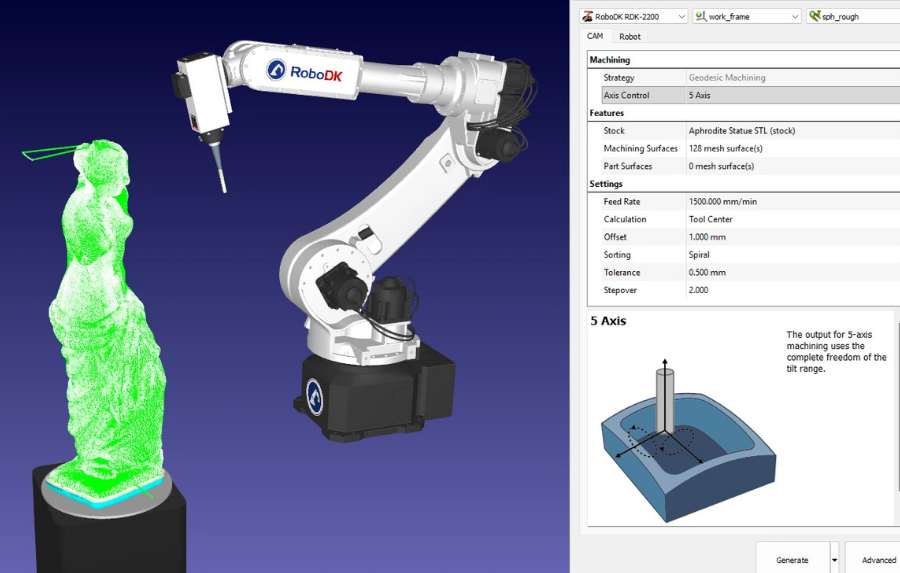Click the Generate button
Viewport: 900px width, 573px height.
pos(792,559)
